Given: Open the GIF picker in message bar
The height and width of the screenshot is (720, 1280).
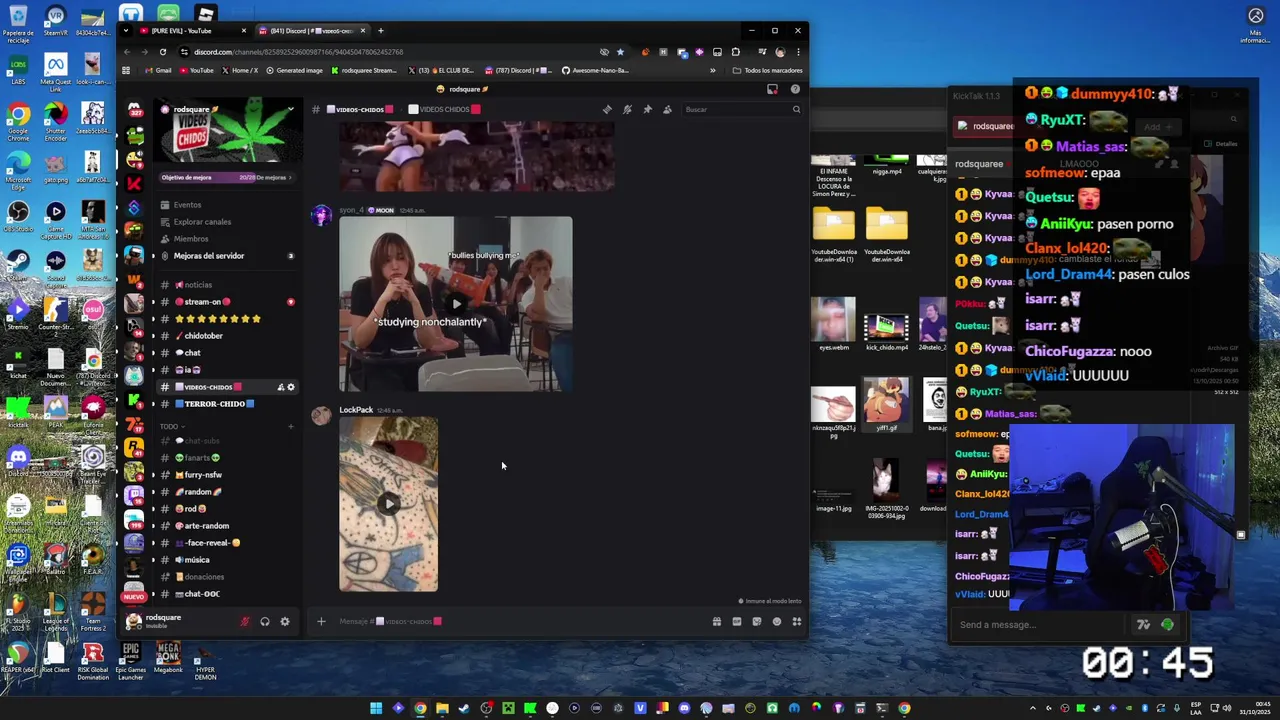Looking at the screenshot, I should 736,621.
